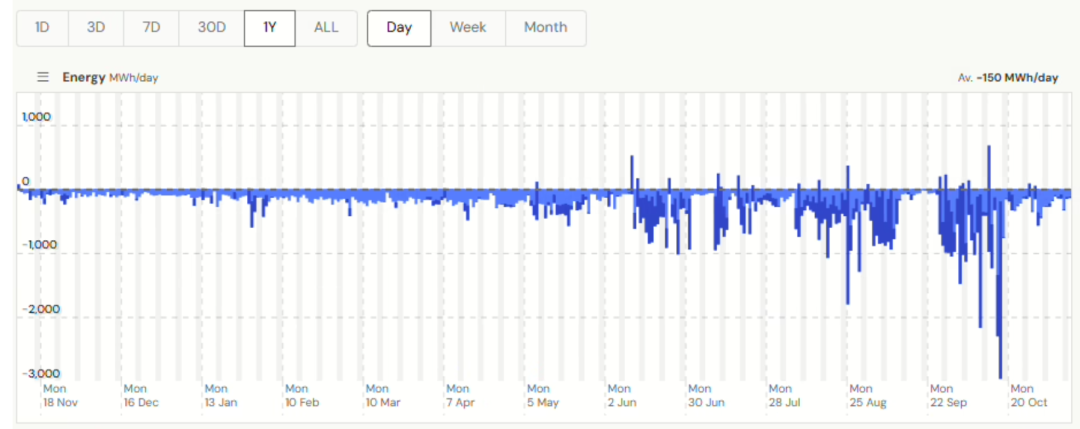Open the hamburger menu beside Energy

[43, 77]
